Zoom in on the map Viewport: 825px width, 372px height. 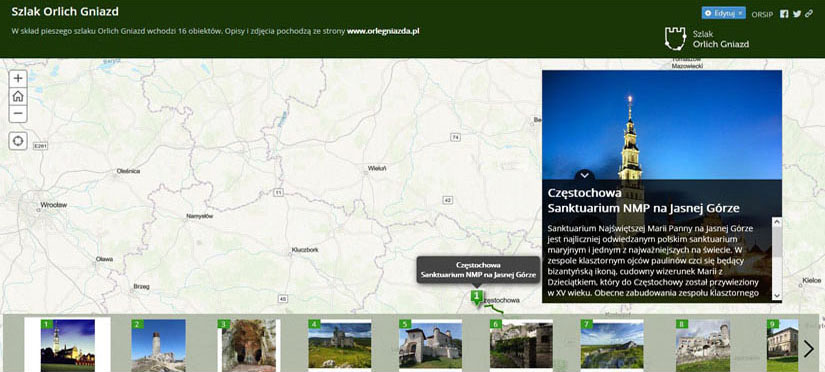click(18, 78)
